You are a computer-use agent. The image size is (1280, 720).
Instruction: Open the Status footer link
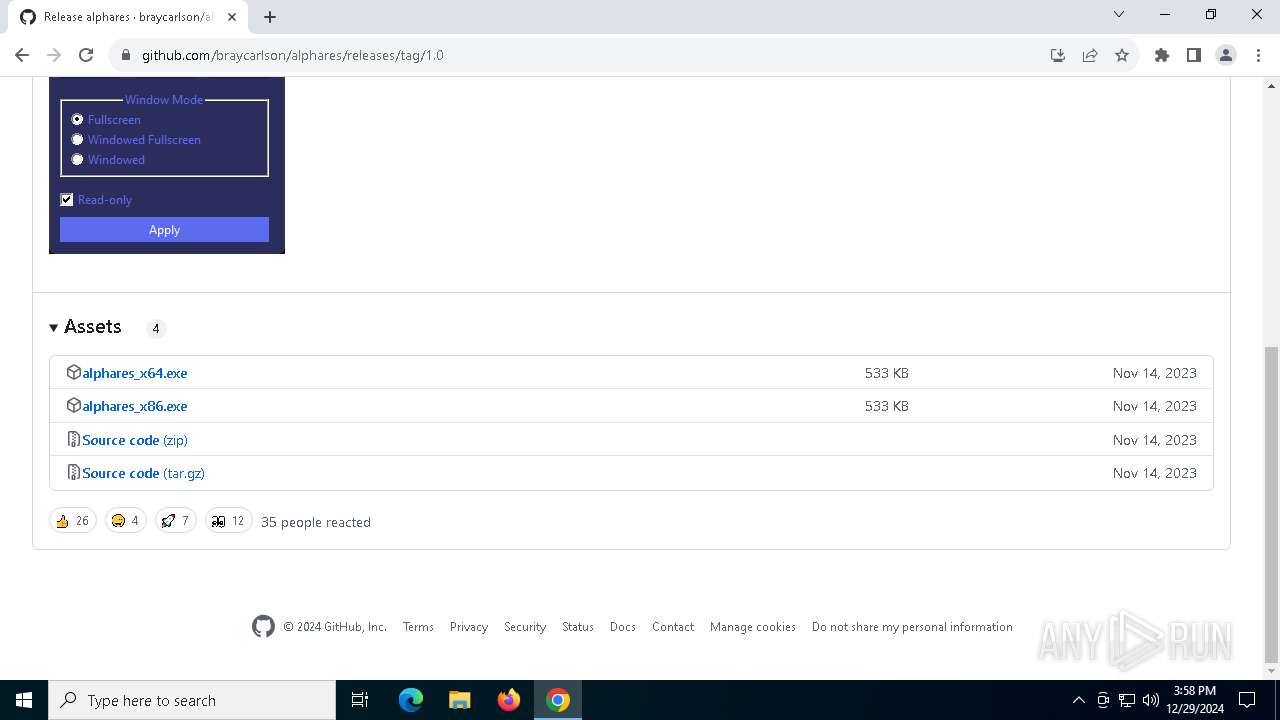click(x=578, y=627)
